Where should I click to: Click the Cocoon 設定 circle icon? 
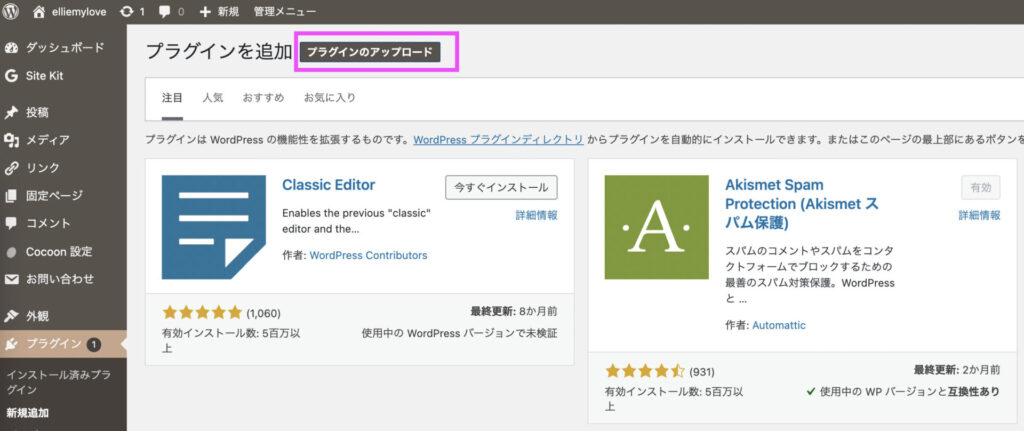pyautogui.click(x=11, y=252)
